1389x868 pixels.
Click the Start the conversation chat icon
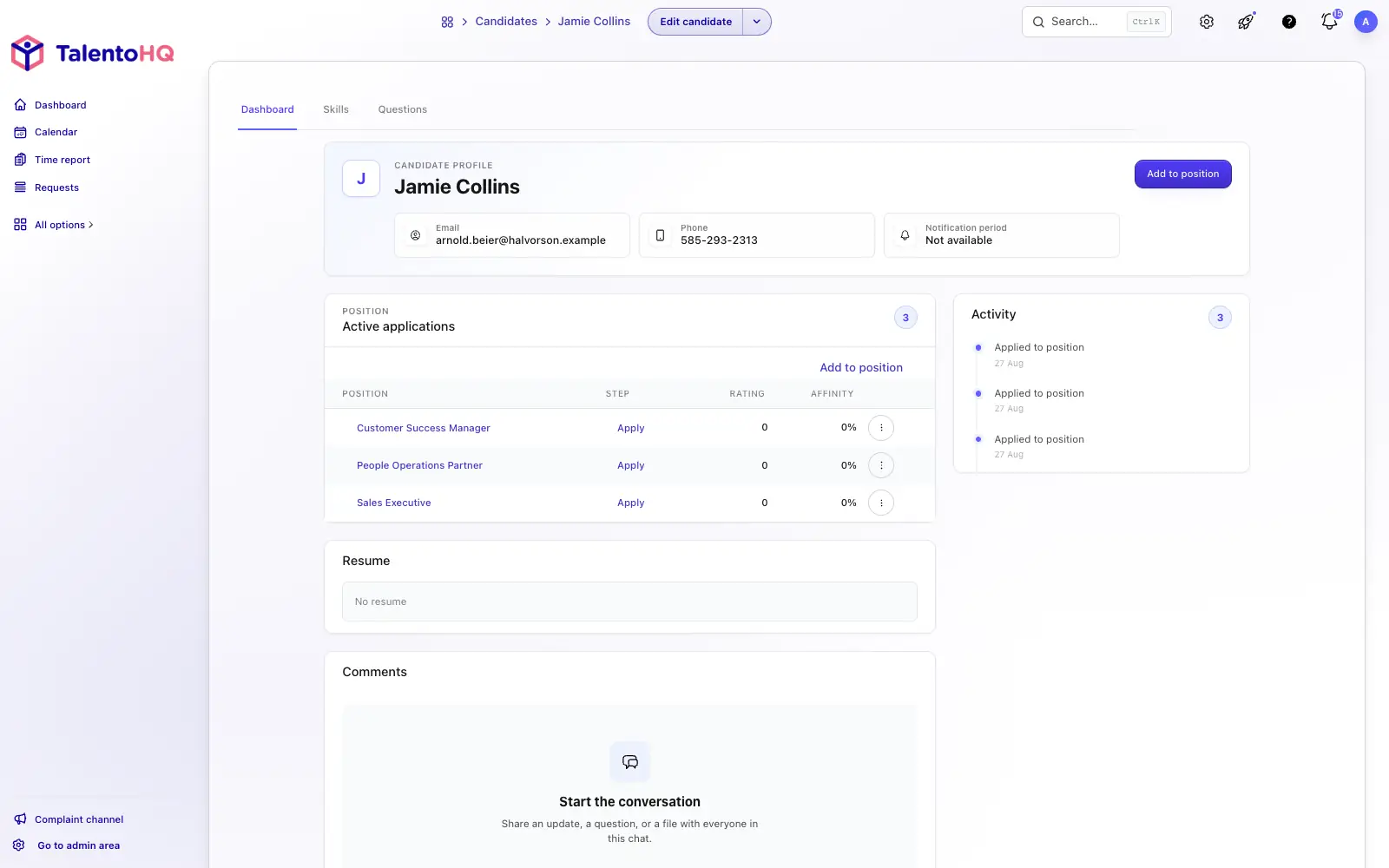click(x=630, y=762)
